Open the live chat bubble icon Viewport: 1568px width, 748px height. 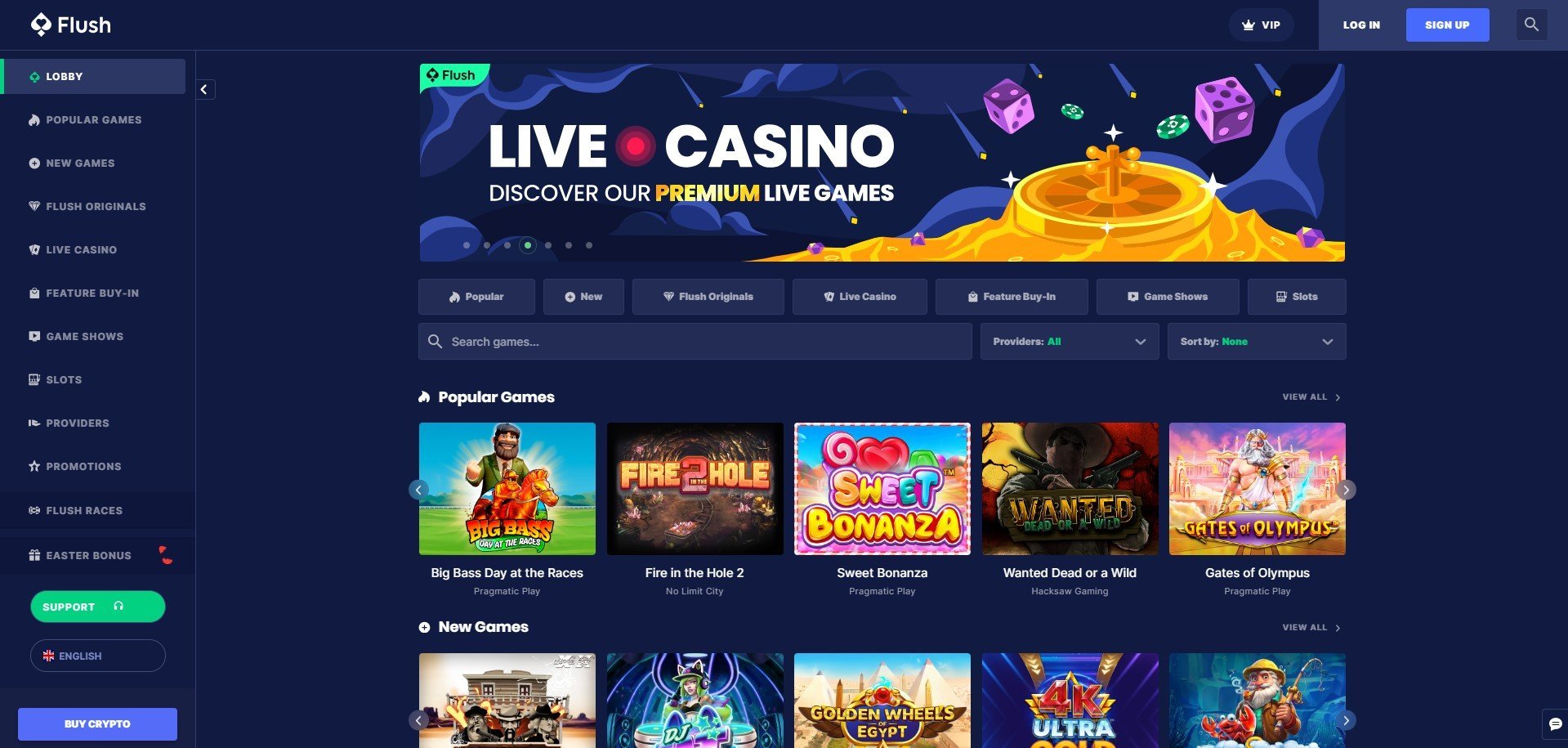[x=1555, y=724]
